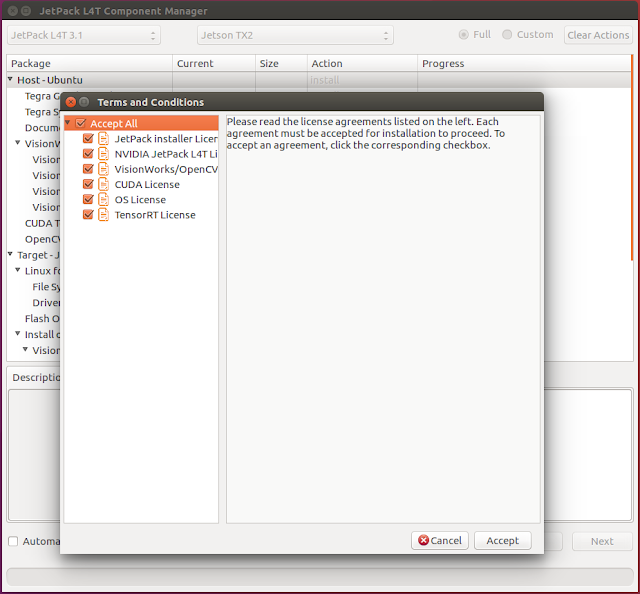Collapse the Accept All tree node
640x594 pixels.
68,123
